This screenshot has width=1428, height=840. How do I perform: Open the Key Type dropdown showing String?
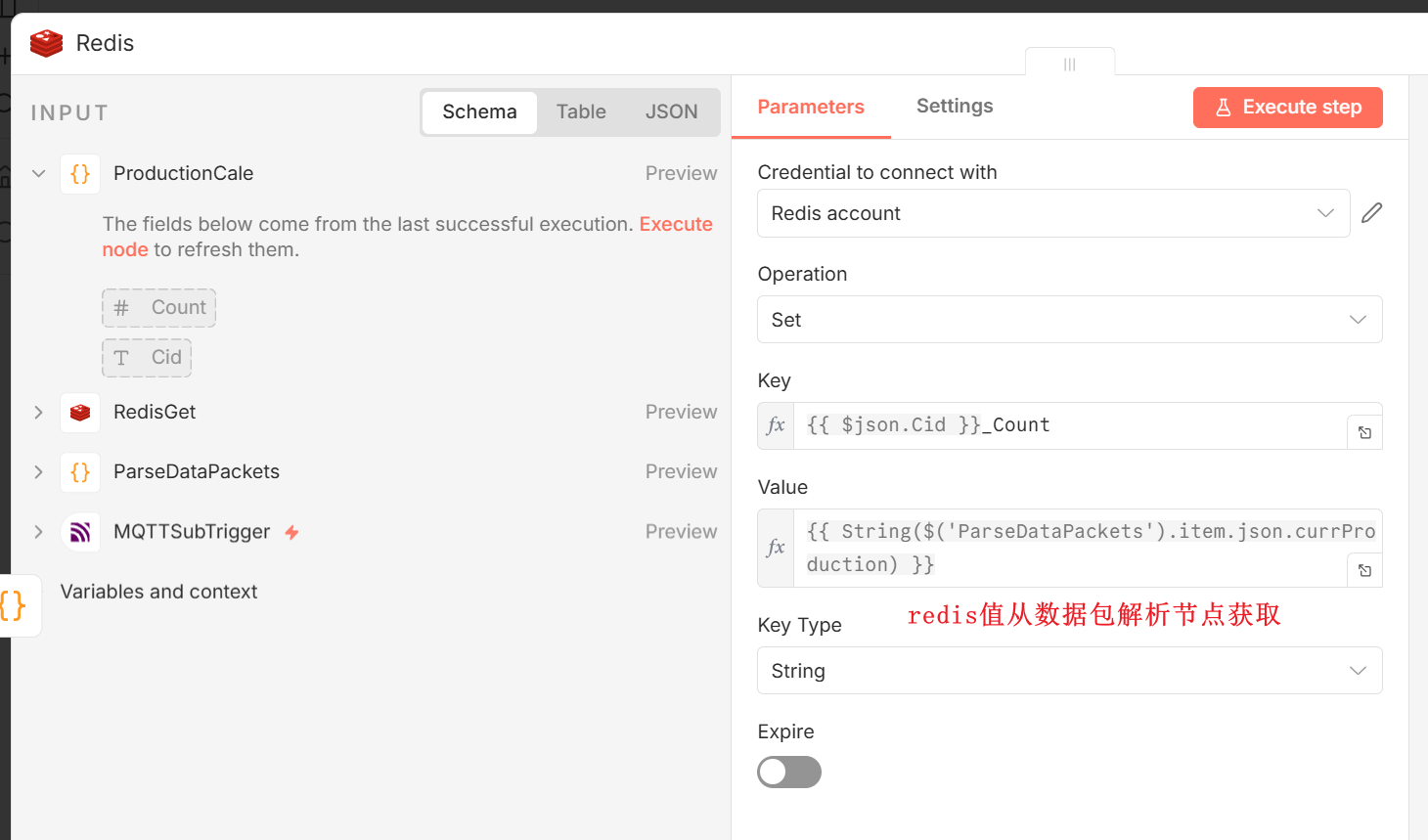coord(1070,671)
